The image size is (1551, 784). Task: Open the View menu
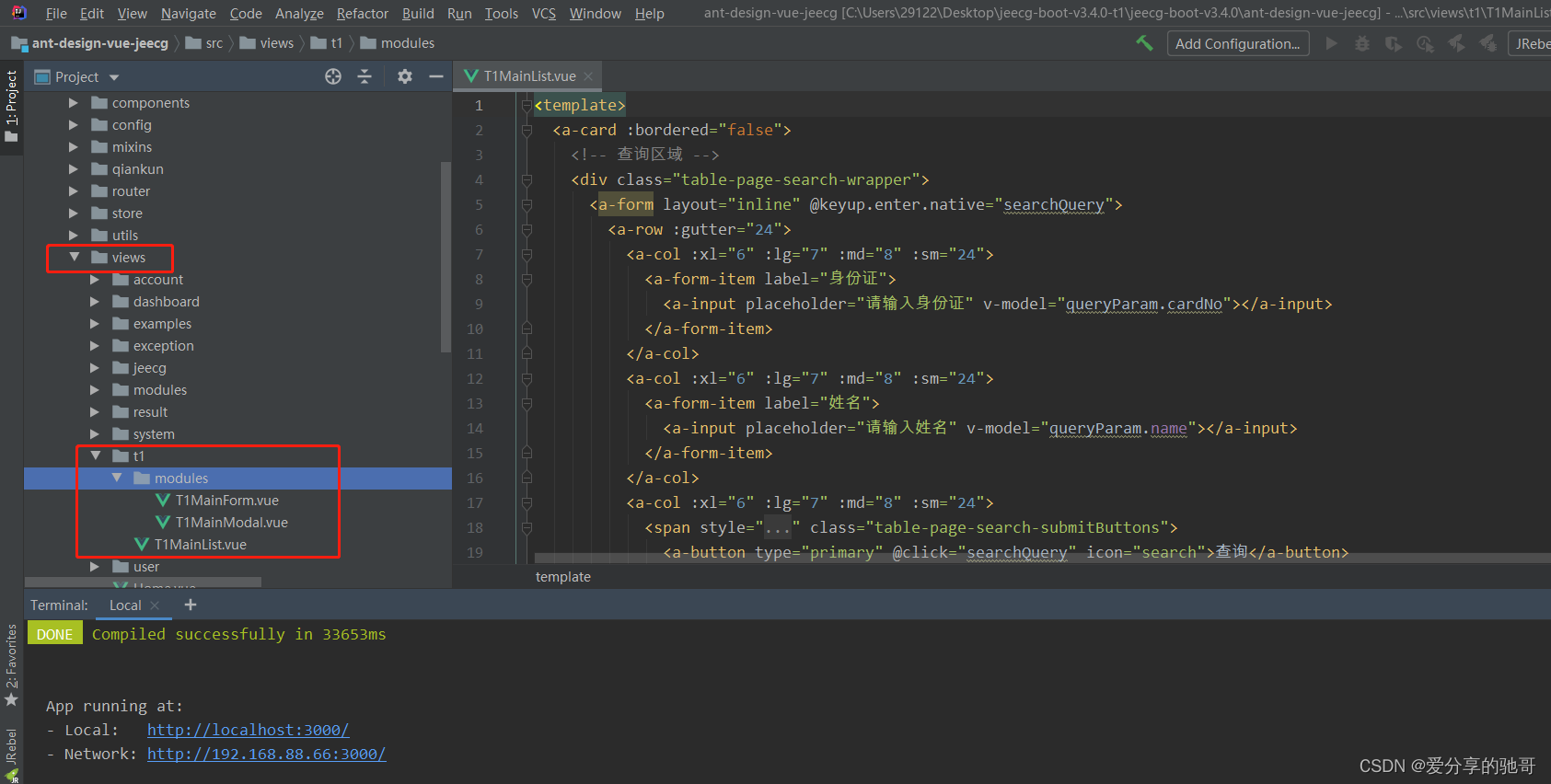[133, 13]
